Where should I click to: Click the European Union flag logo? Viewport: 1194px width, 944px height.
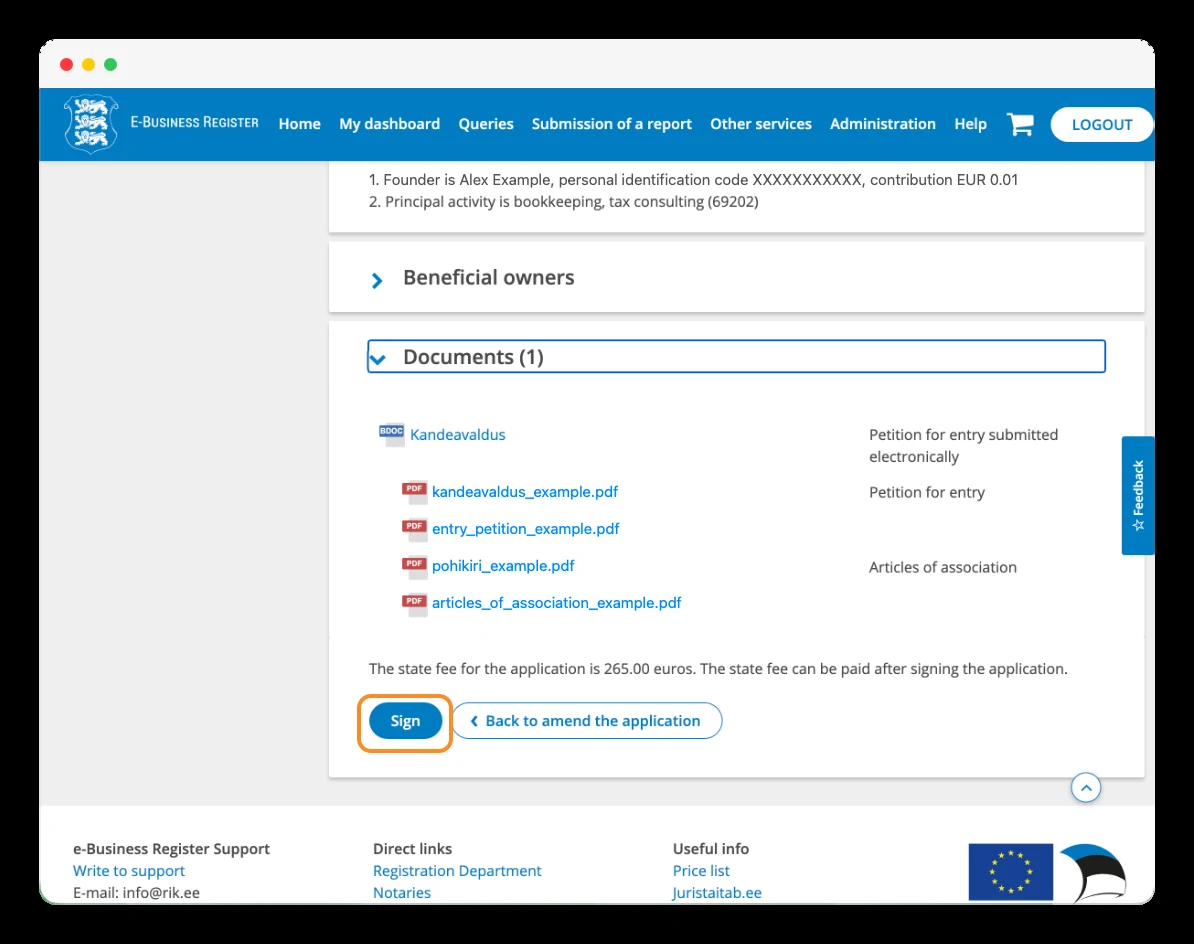pos(1010,872)
